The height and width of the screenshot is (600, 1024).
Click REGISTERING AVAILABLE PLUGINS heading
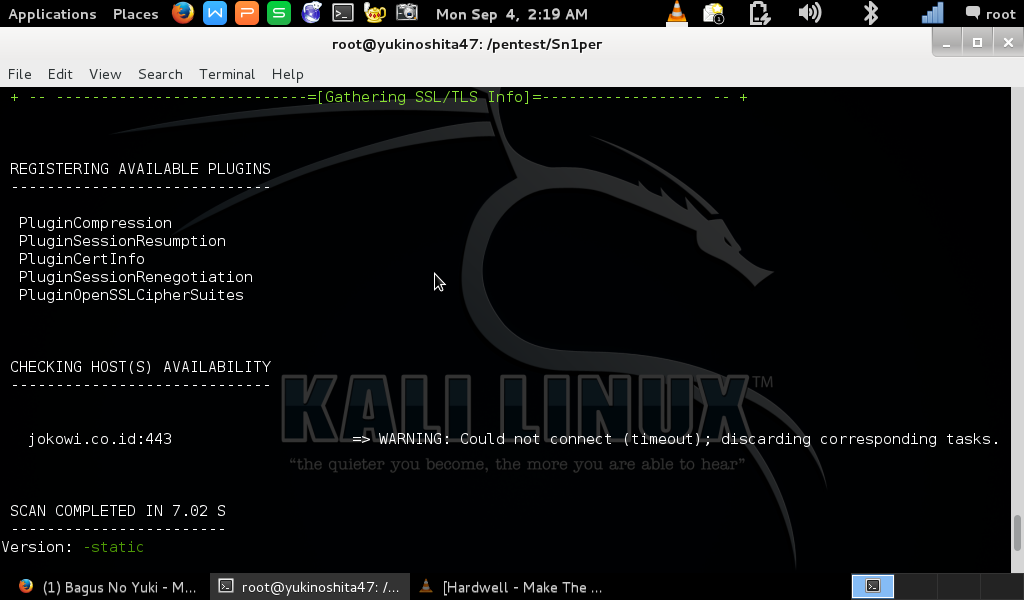click(x=140, y=169)
